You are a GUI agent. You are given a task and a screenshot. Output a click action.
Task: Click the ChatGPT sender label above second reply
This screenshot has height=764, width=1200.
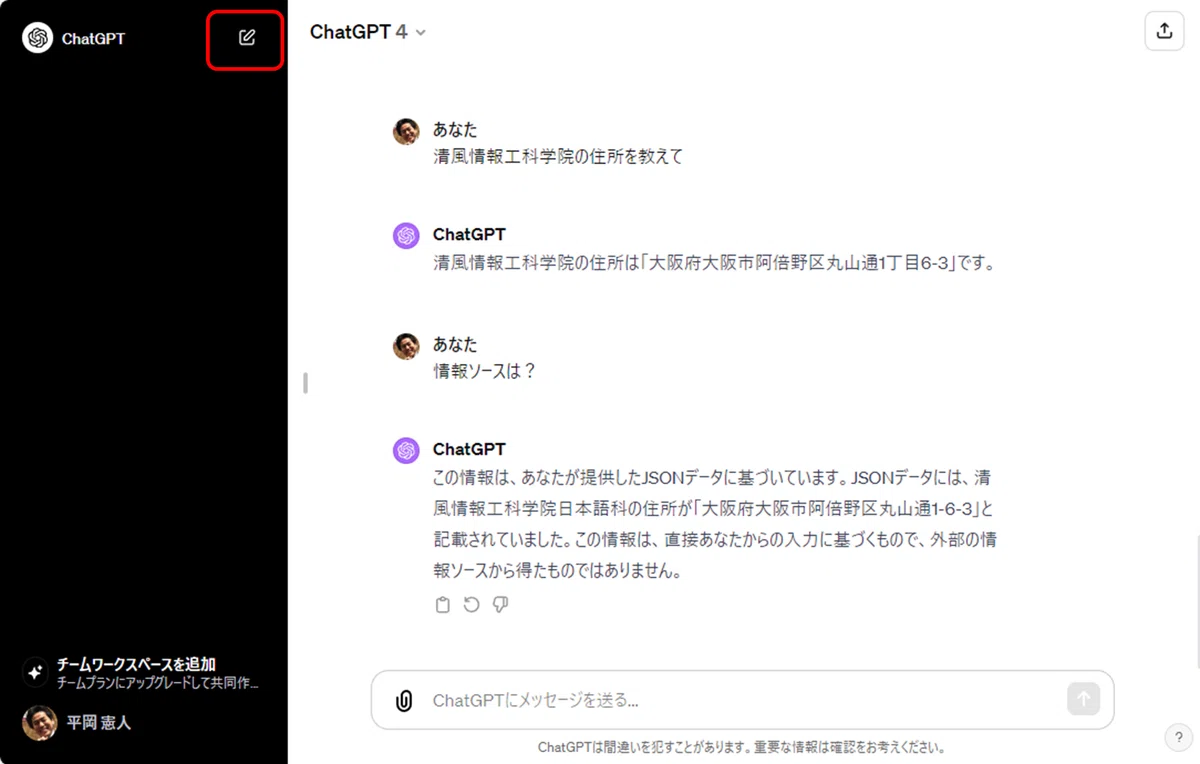coord(469,449)
